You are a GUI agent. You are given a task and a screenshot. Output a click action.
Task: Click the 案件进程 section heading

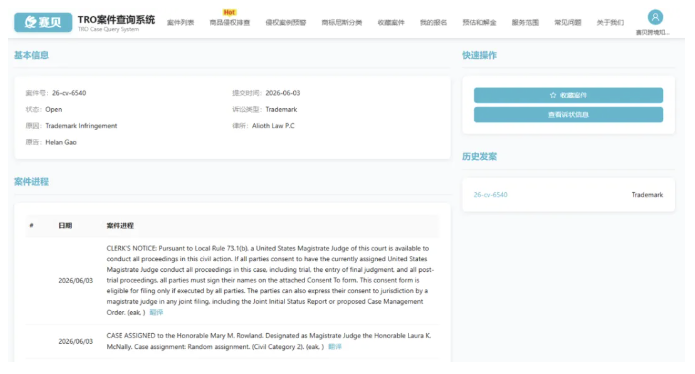point(31,182)
